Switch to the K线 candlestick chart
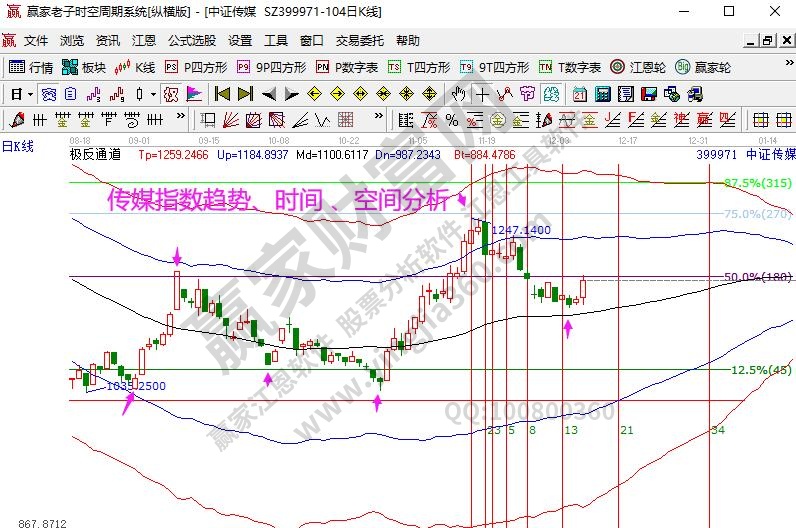The height and width of the screenshot is (528, 796). coord(135,67)
